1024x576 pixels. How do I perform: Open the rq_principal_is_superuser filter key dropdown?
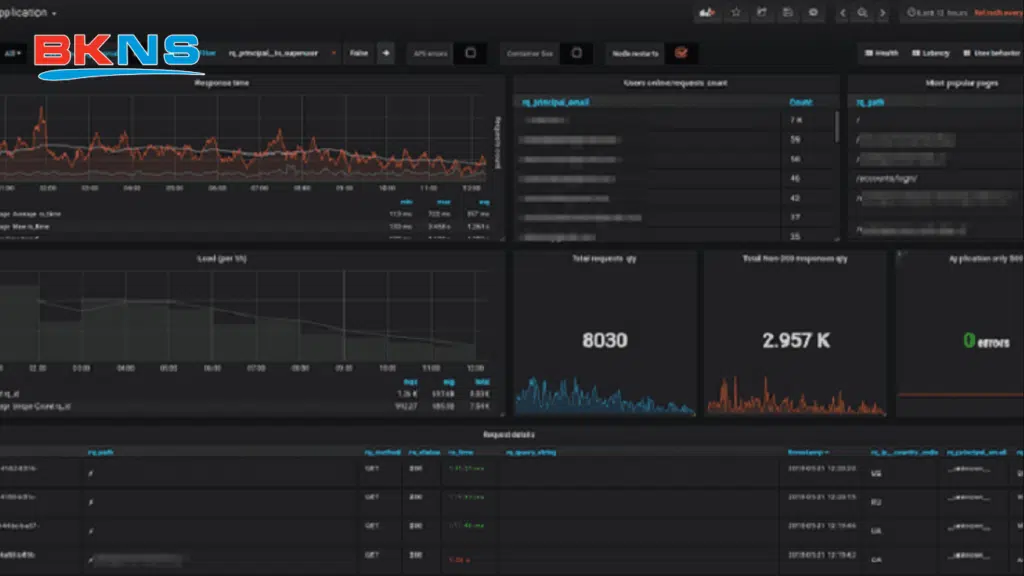tap(282, 53)
